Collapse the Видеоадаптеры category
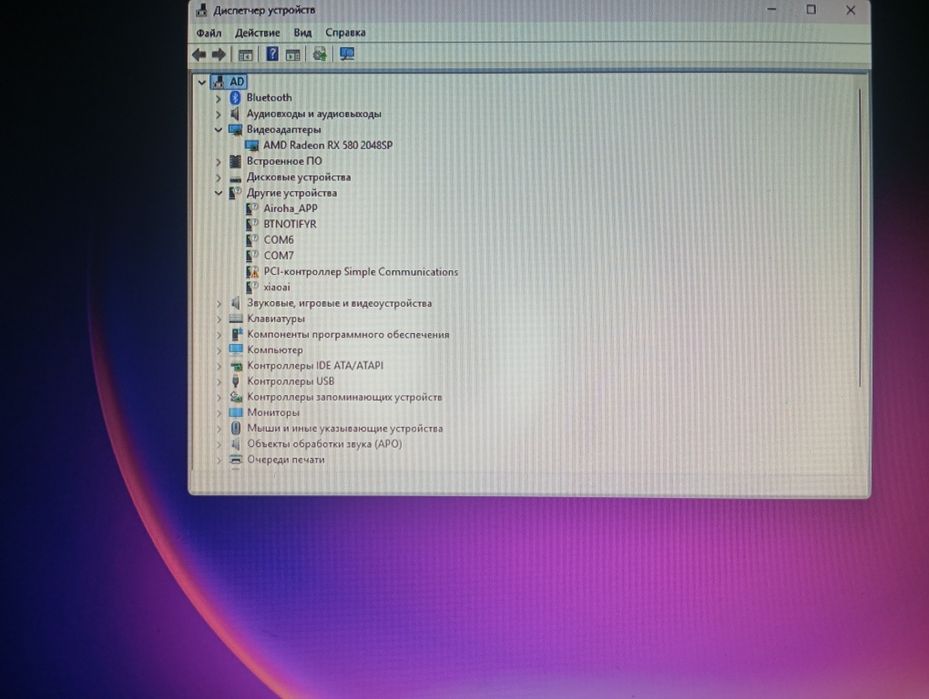Viewport: 929px width, 699px height. tap(218, 130)
